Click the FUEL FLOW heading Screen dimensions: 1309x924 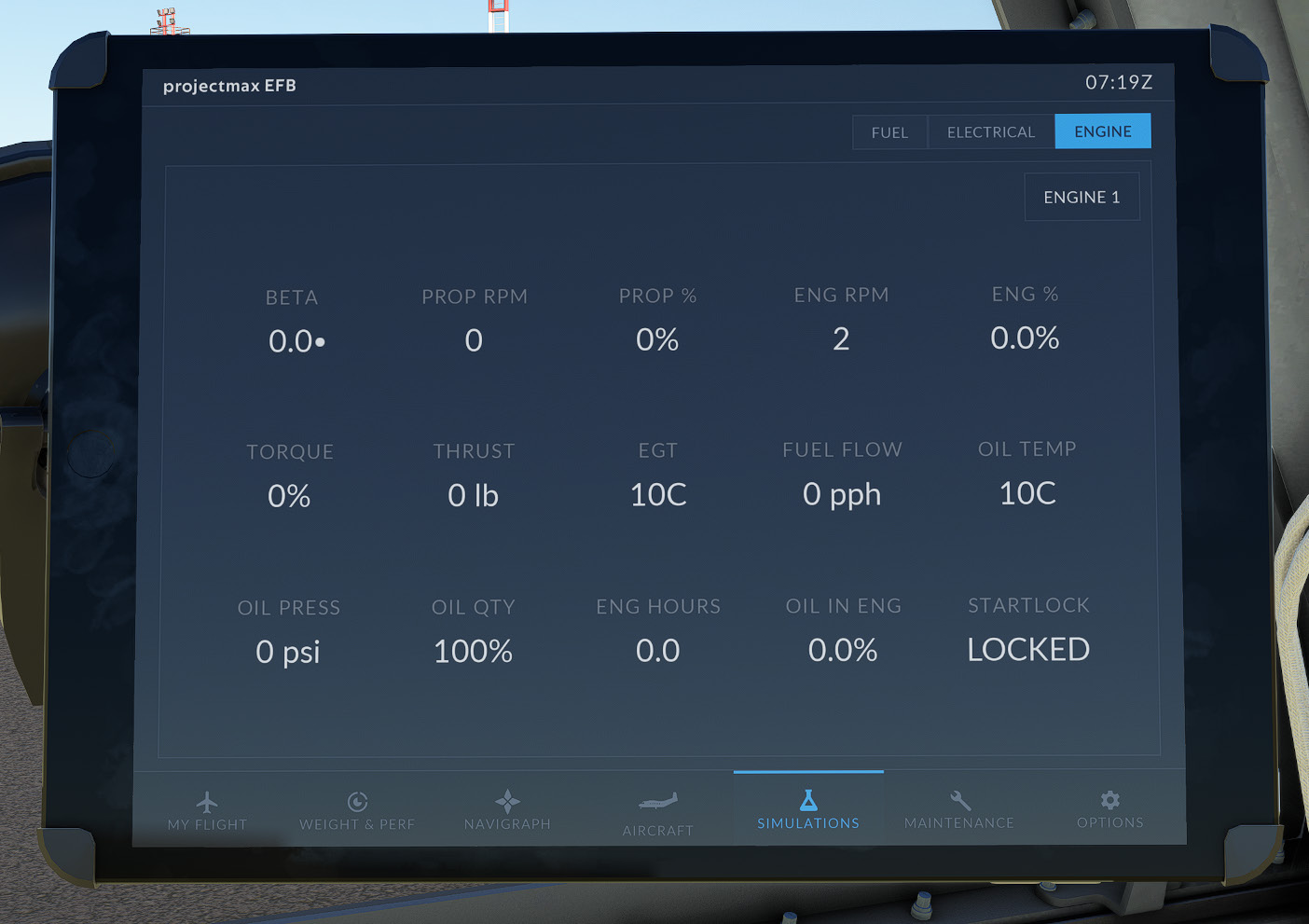pos(842,449)
